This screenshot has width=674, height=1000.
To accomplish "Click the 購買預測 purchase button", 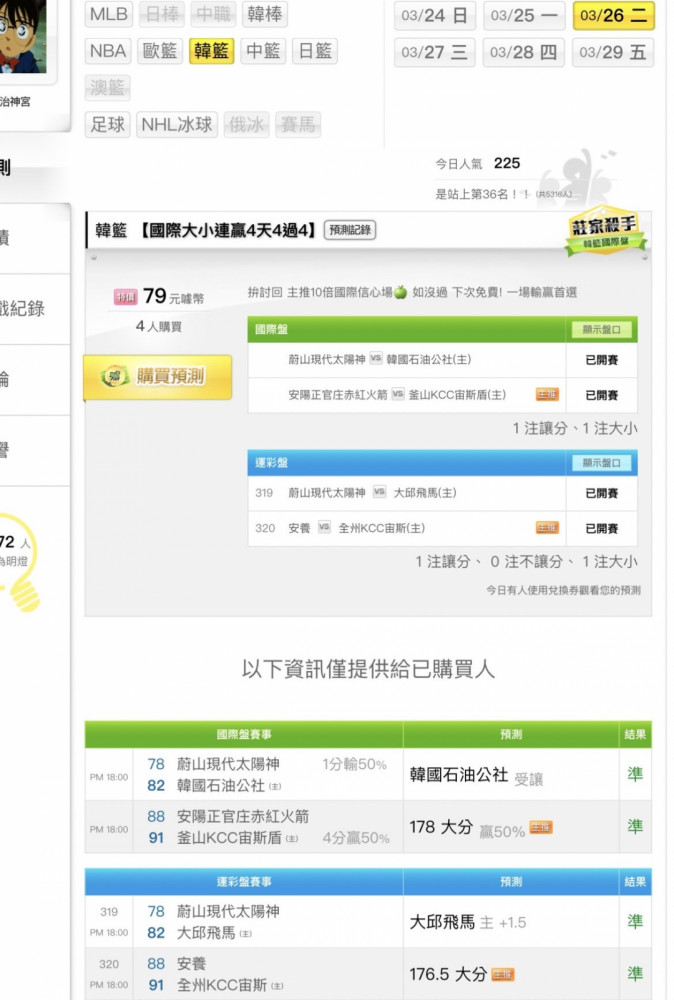I will coord(158,377).
